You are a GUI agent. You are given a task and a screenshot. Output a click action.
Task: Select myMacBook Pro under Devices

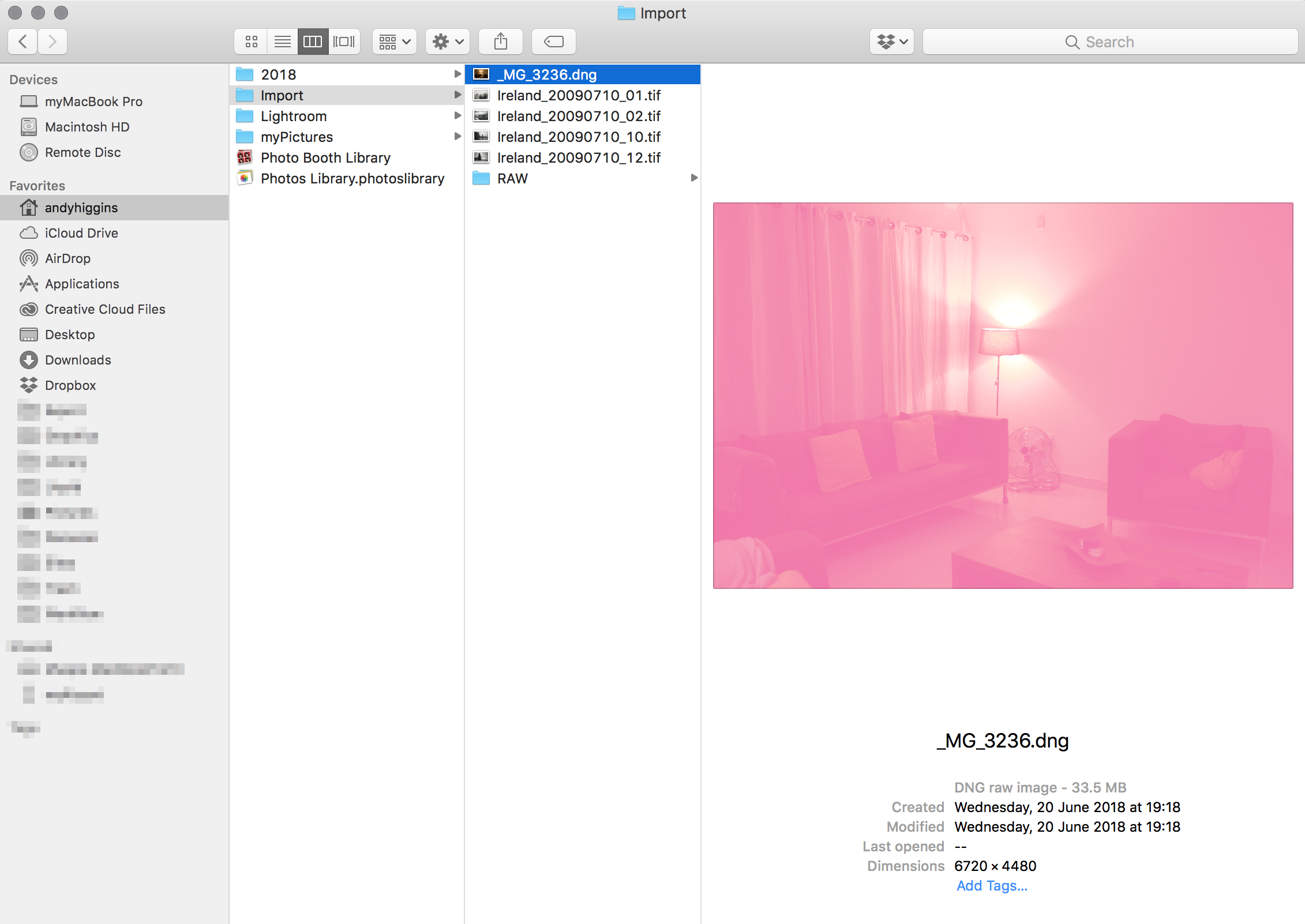(x=114, y=102)
